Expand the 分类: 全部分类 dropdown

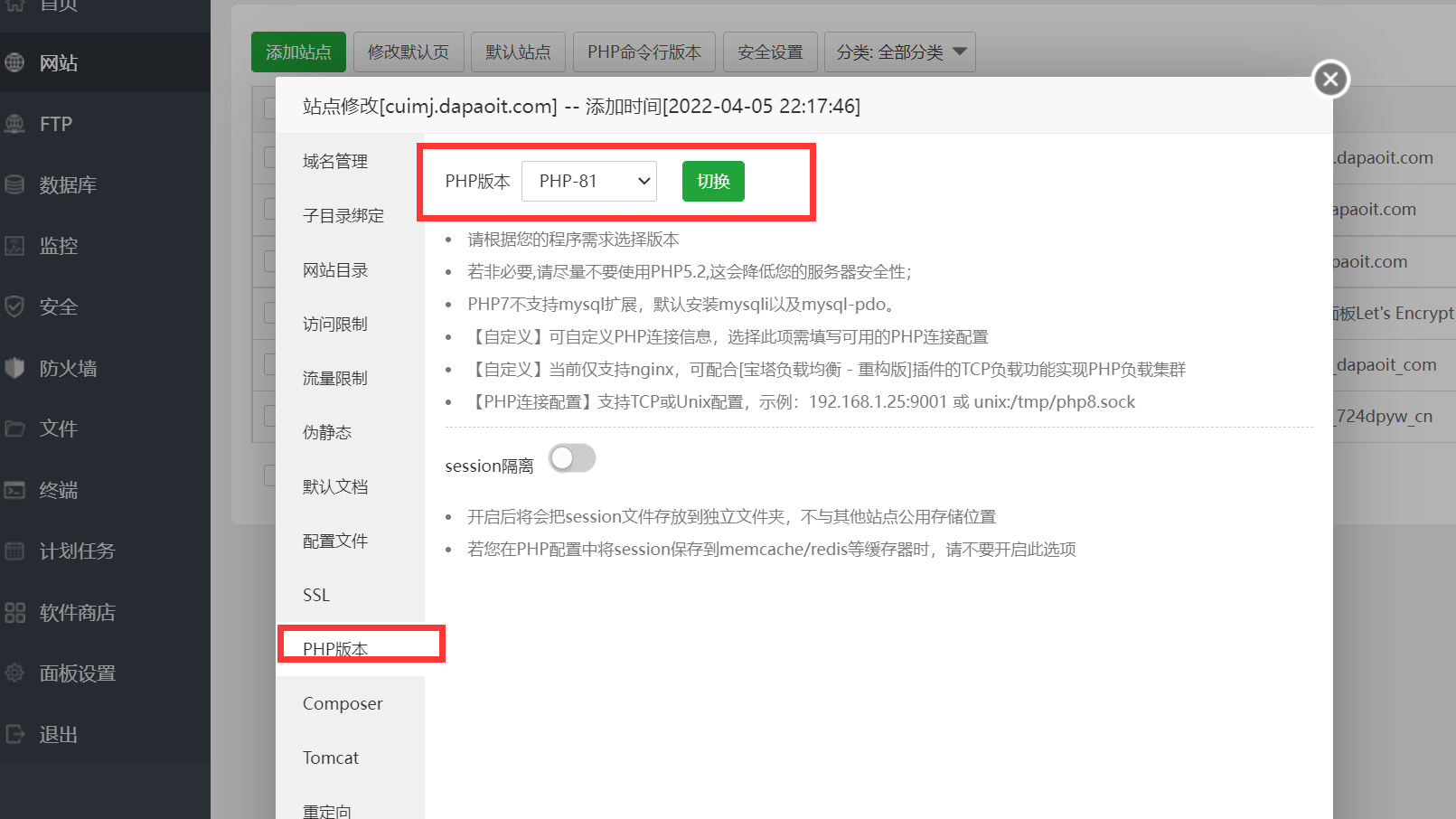click(899, 52)
